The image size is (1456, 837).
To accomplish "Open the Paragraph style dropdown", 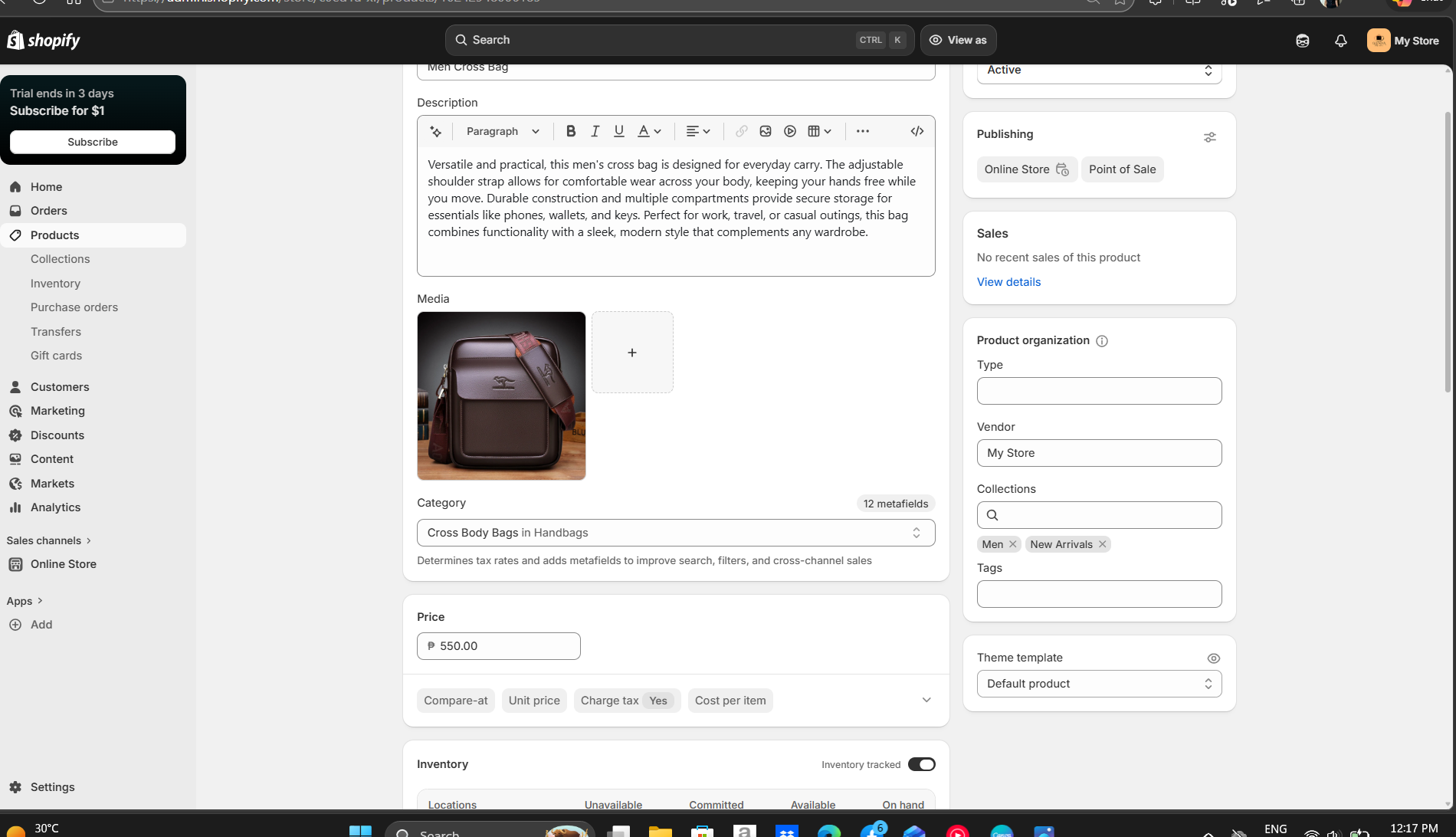I will point(503,131).
